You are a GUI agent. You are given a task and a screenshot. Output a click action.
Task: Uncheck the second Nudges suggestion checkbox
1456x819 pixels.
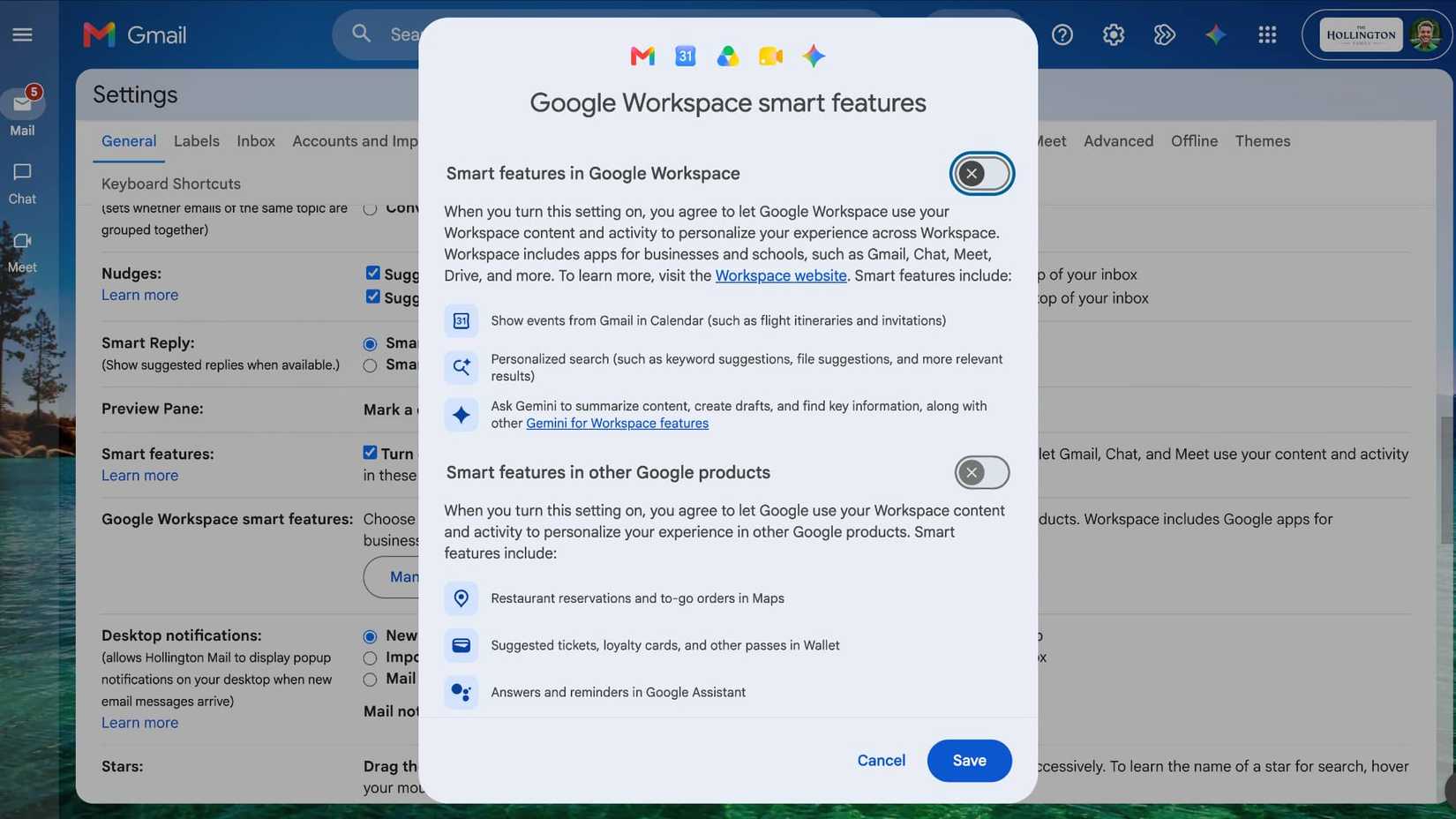point(372,297)
